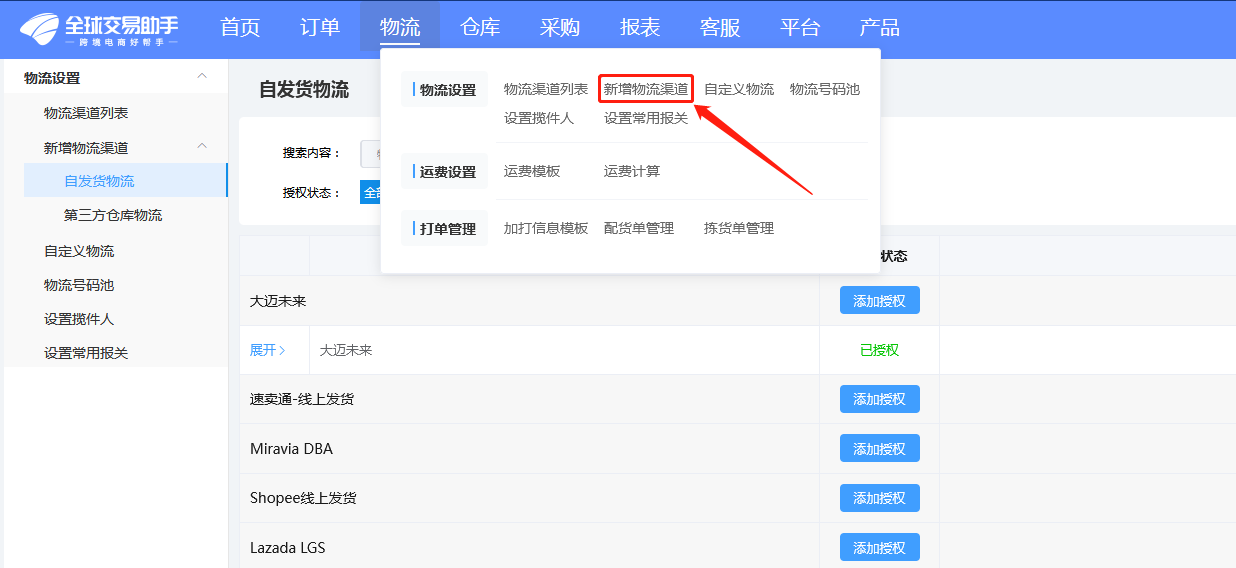Open 加打信息模板 under 打单管理

[546, 228]
